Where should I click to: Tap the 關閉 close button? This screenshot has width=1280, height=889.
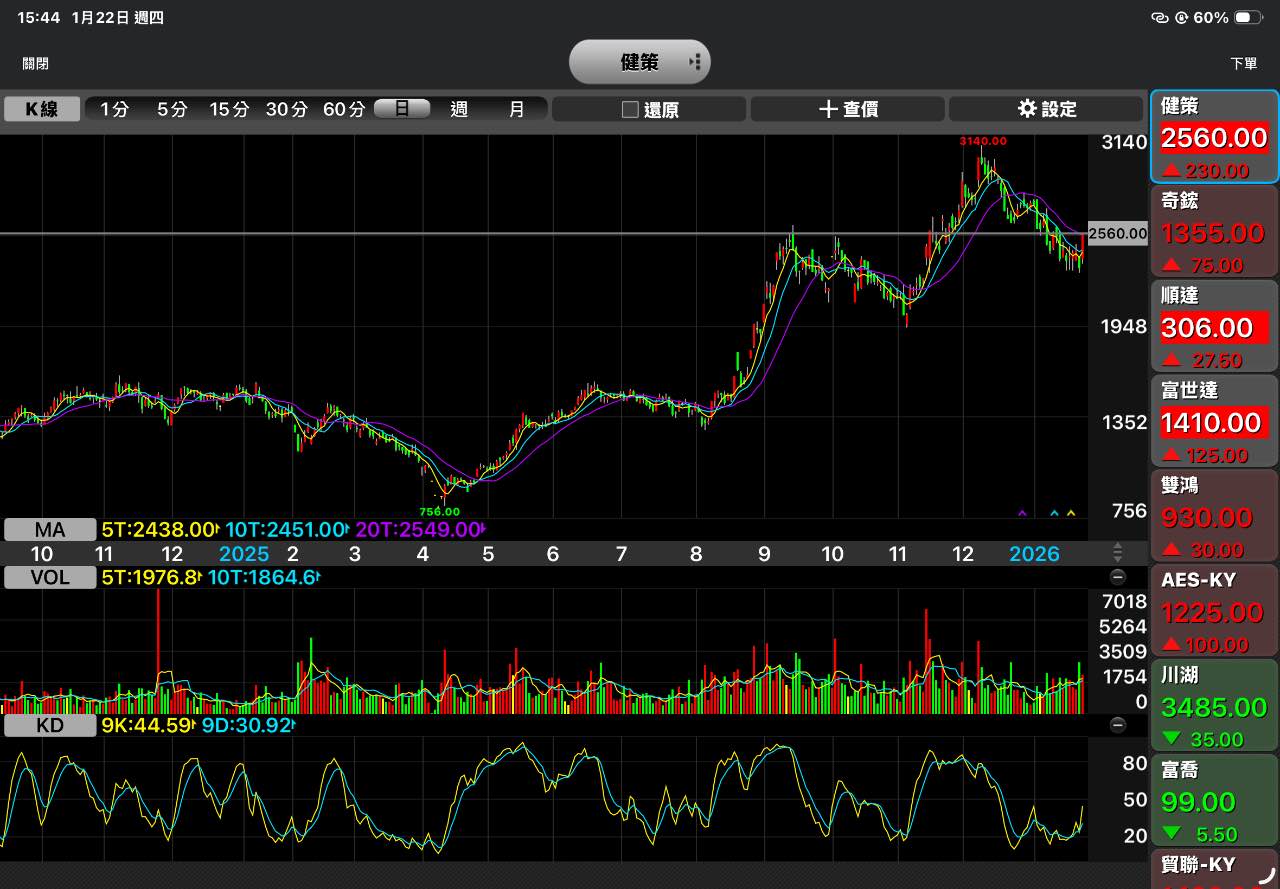pos(36,63)
